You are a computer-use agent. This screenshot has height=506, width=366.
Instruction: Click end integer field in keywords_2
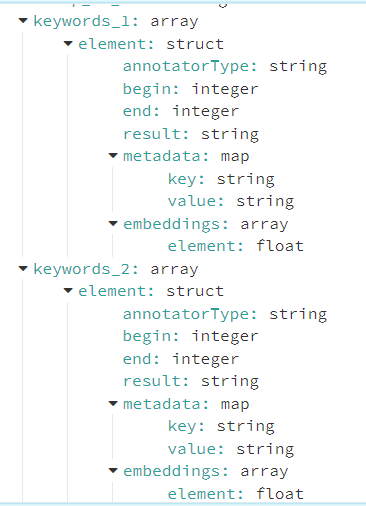coord(181,359)
